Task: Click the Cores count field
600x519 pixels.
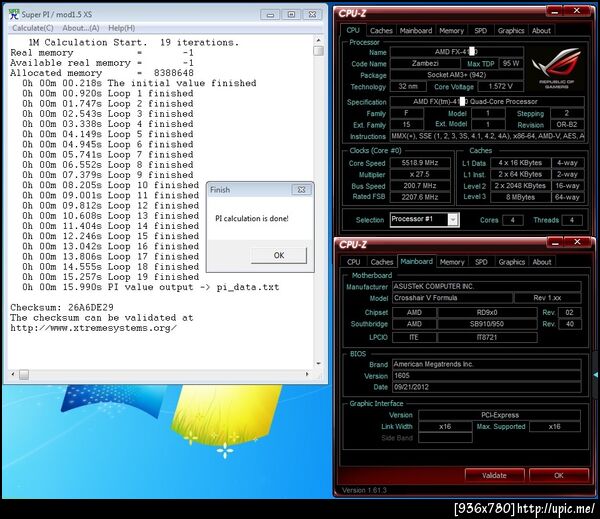Action: 512,220
